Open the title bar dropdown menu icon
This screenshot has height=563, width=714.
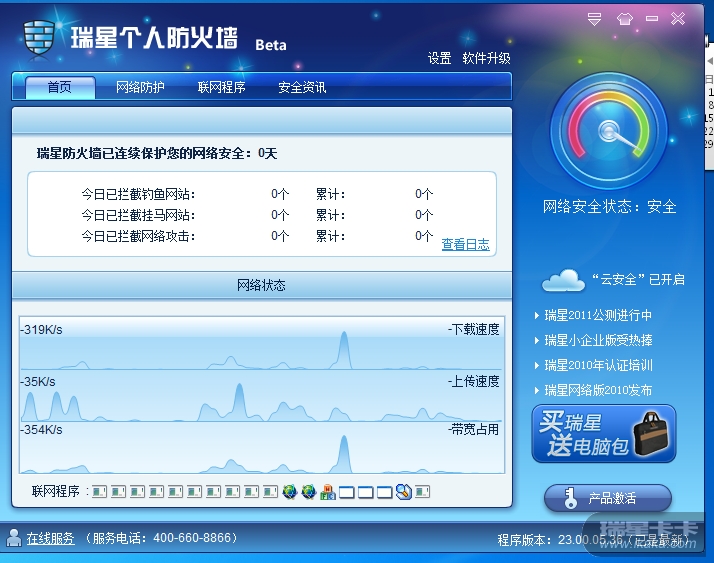coord(594,19)
